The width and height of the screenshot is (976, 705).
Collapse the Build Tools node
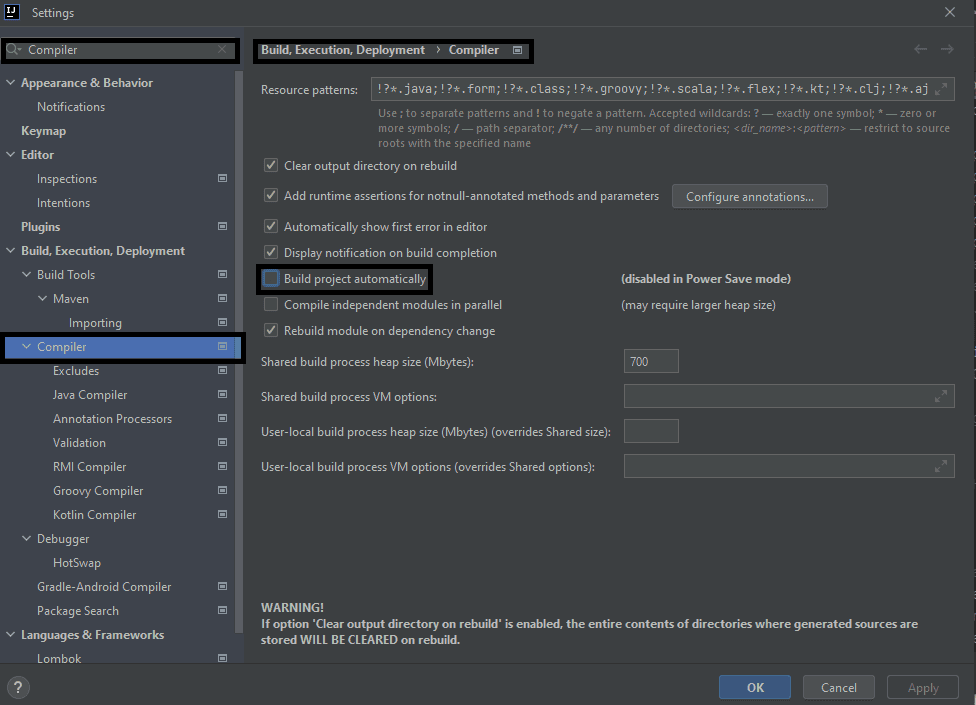26,274
